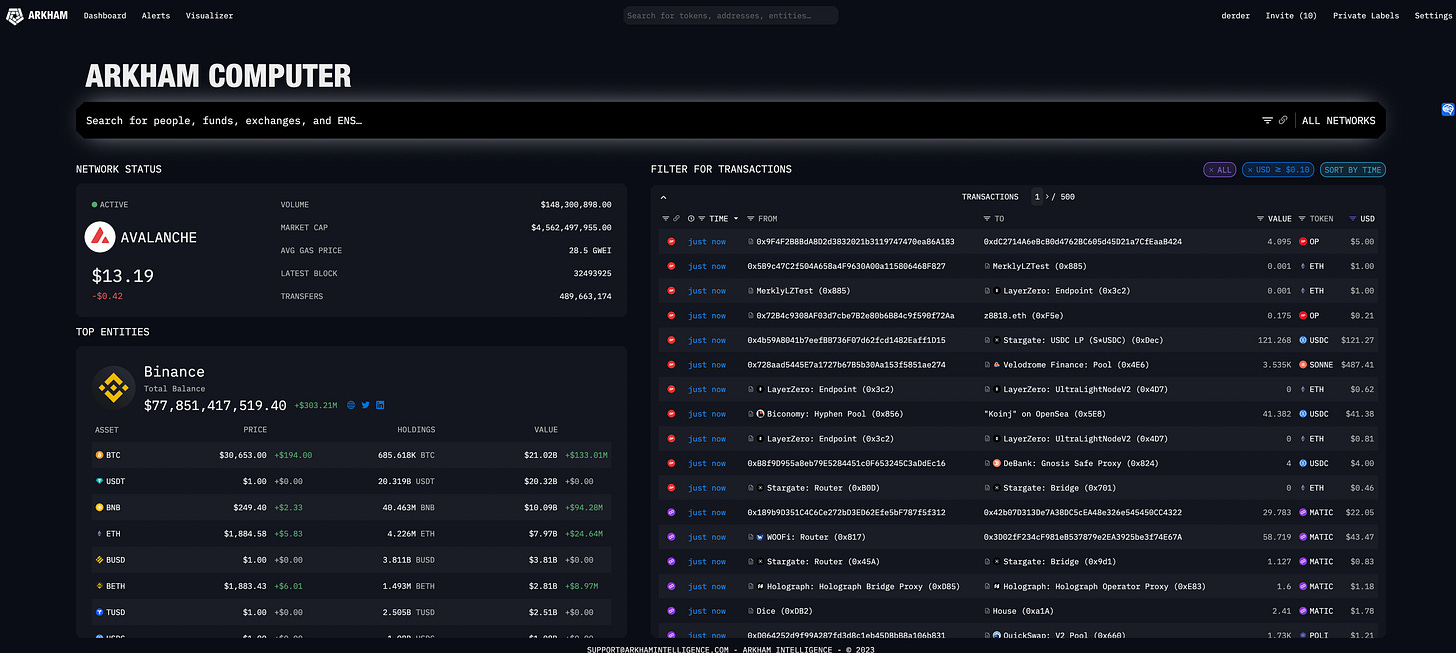Remove the USD ≥ $0.10 filter chip

click(1278, 170)
